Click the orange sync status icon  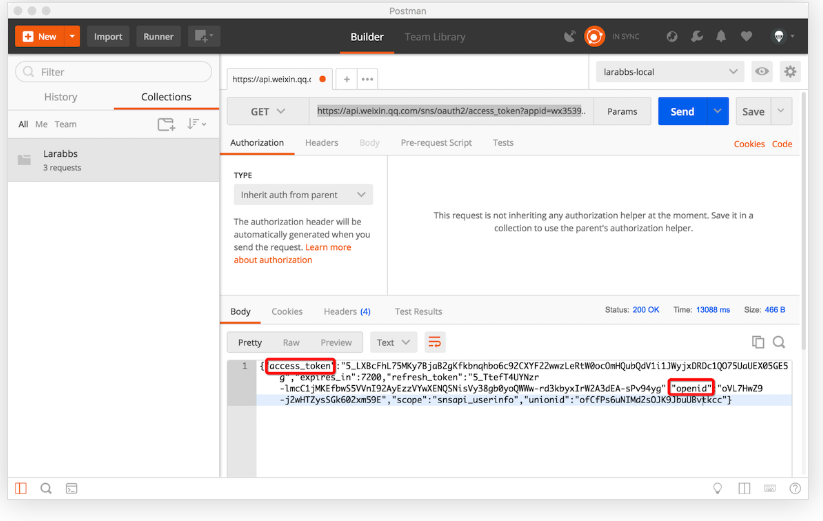click(595, 36)
